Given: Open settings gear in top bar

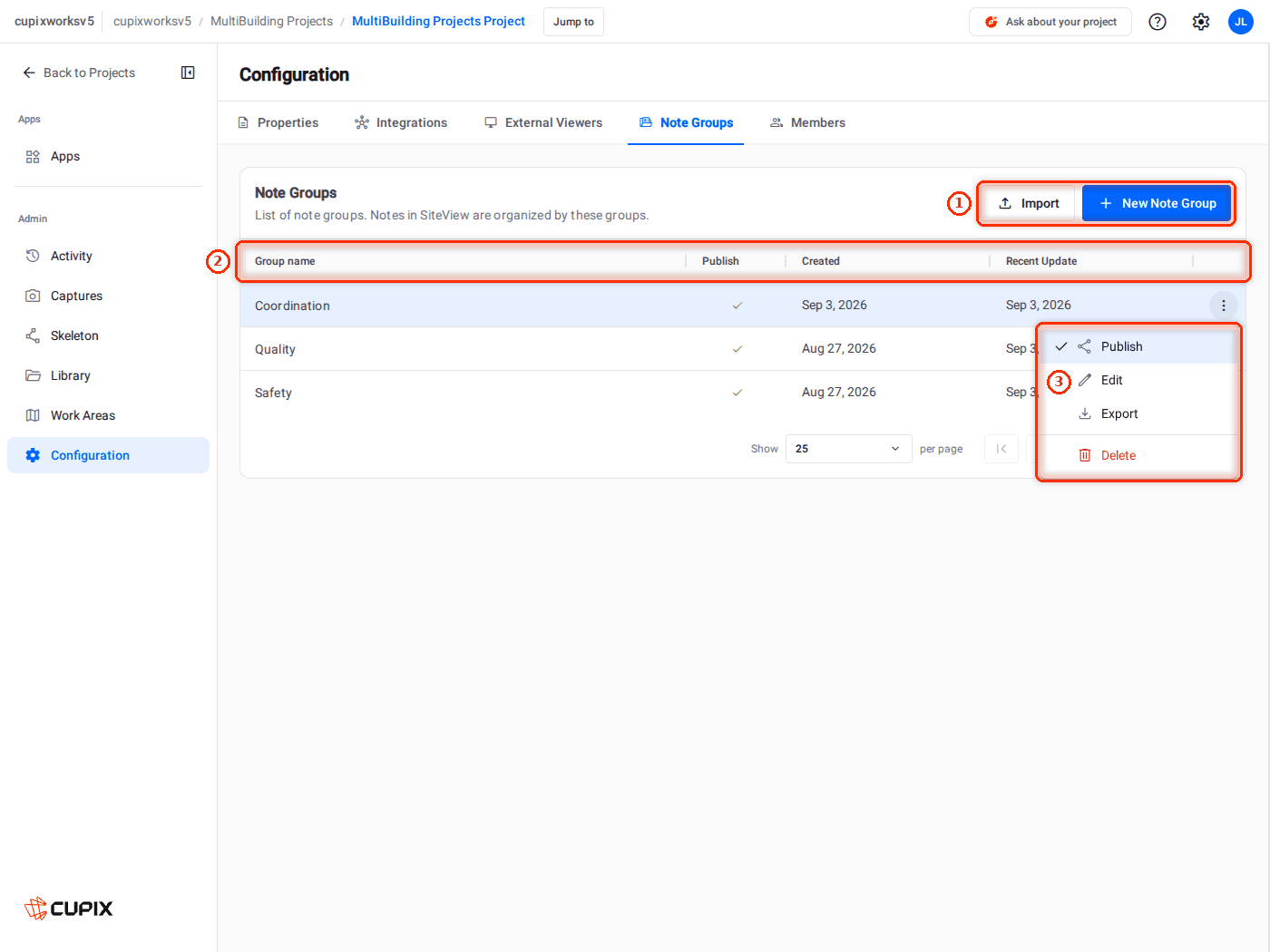Looking at the screenshot, I should click(1201, 22).
